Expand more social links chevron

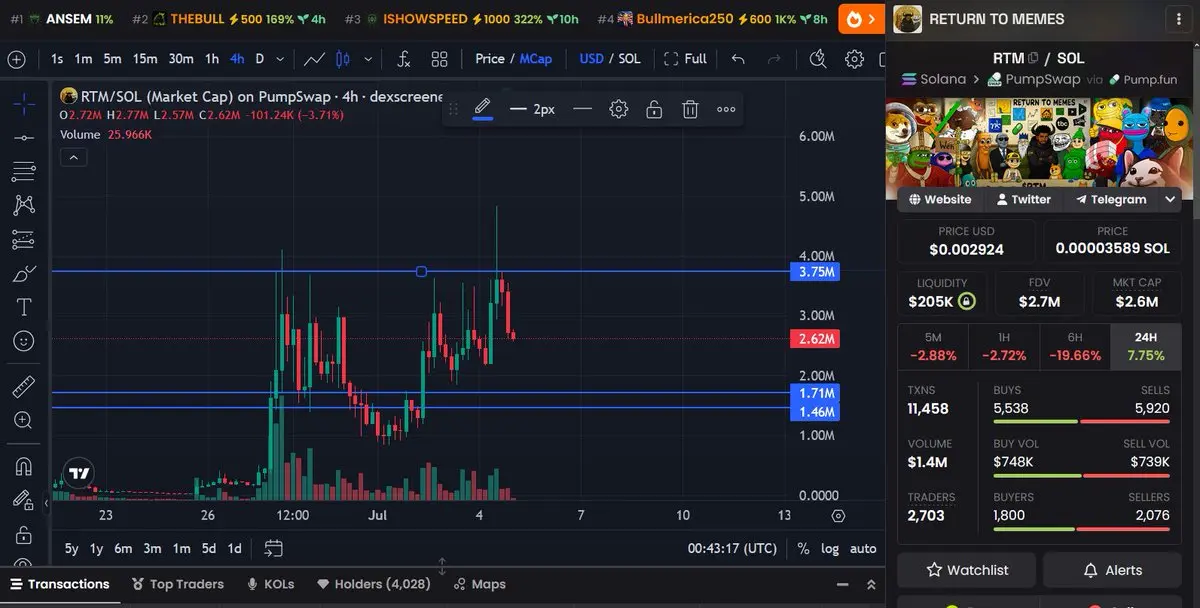tap(1170, 199)
